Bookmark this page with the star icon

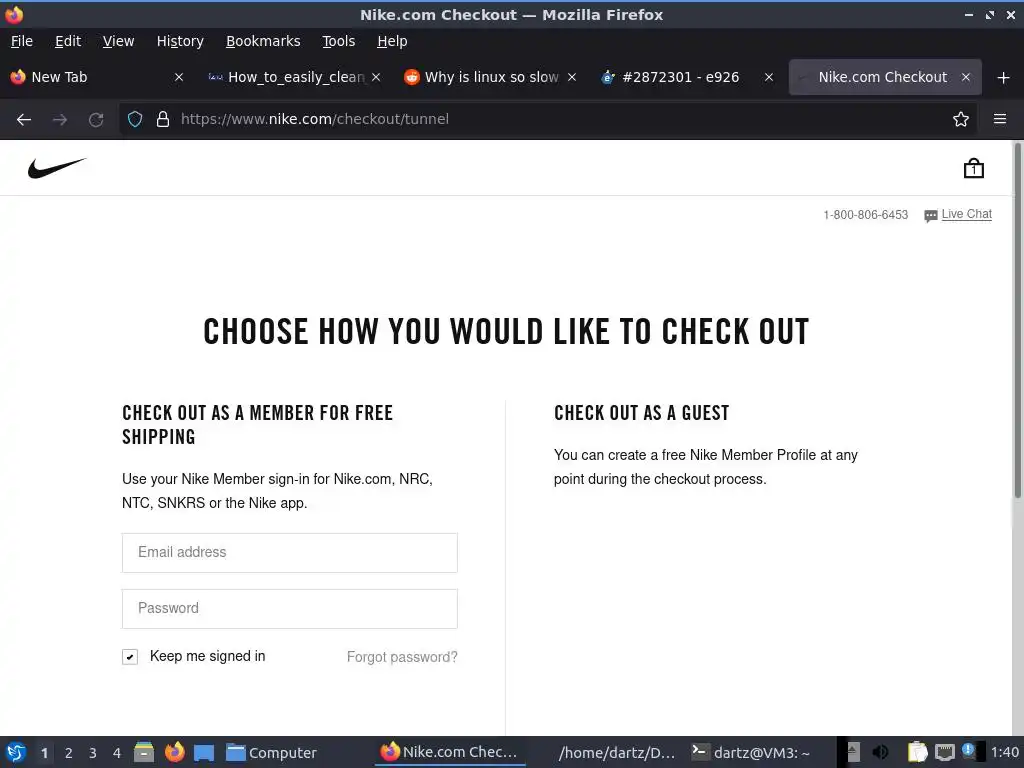pos(961,119)
